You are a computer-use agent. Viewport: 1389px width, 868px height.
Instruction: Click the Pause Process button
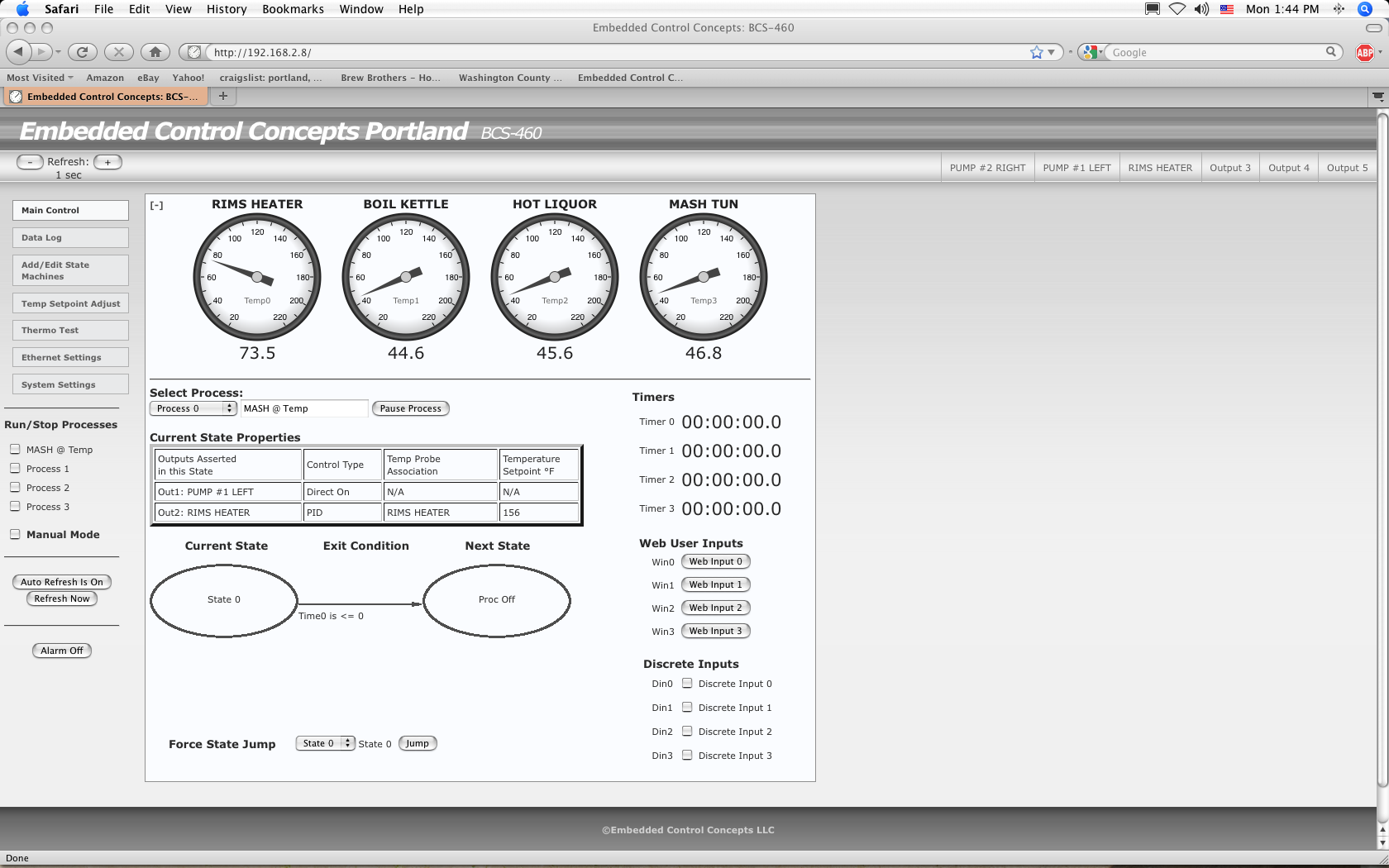[410, 408]
